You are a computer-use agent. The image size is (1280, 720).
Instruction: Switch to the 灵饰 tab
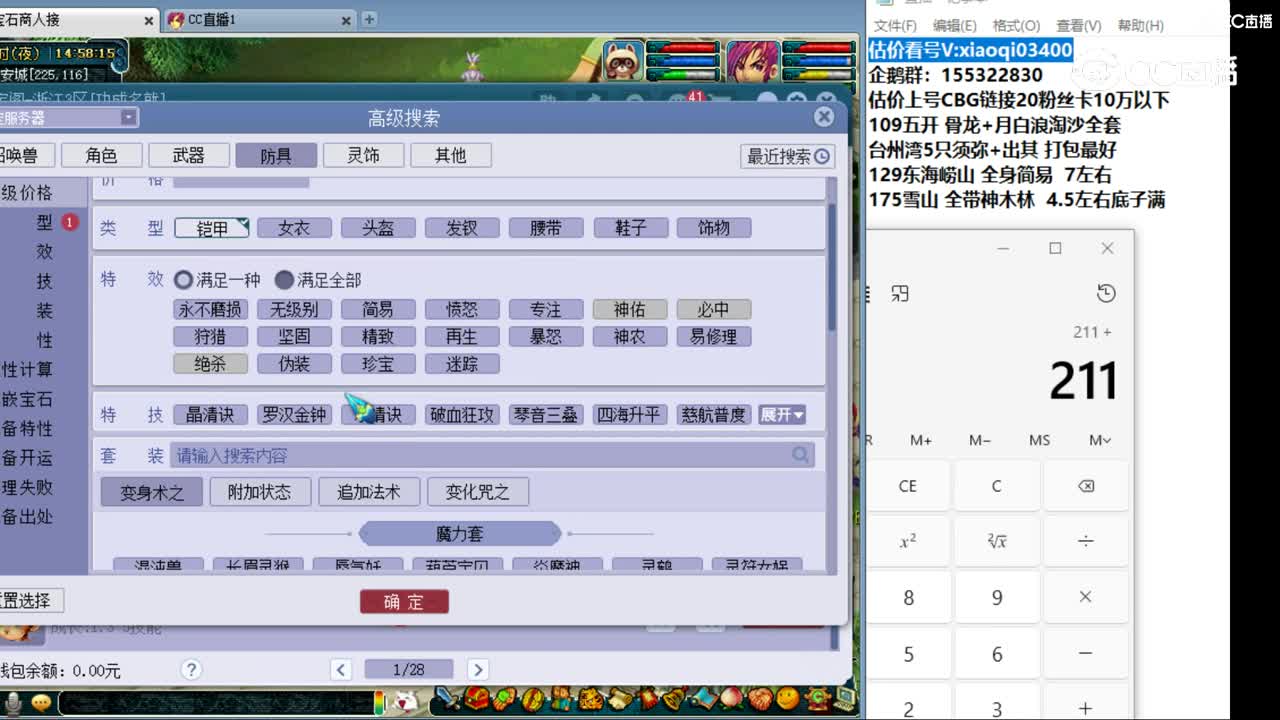pyautogui.click(x=363, y=155)
